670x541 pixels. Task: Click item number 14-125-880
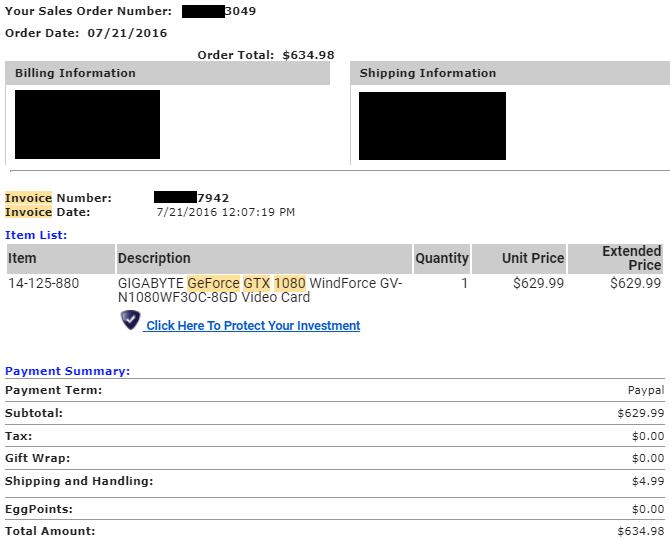[x=43, y=283]
